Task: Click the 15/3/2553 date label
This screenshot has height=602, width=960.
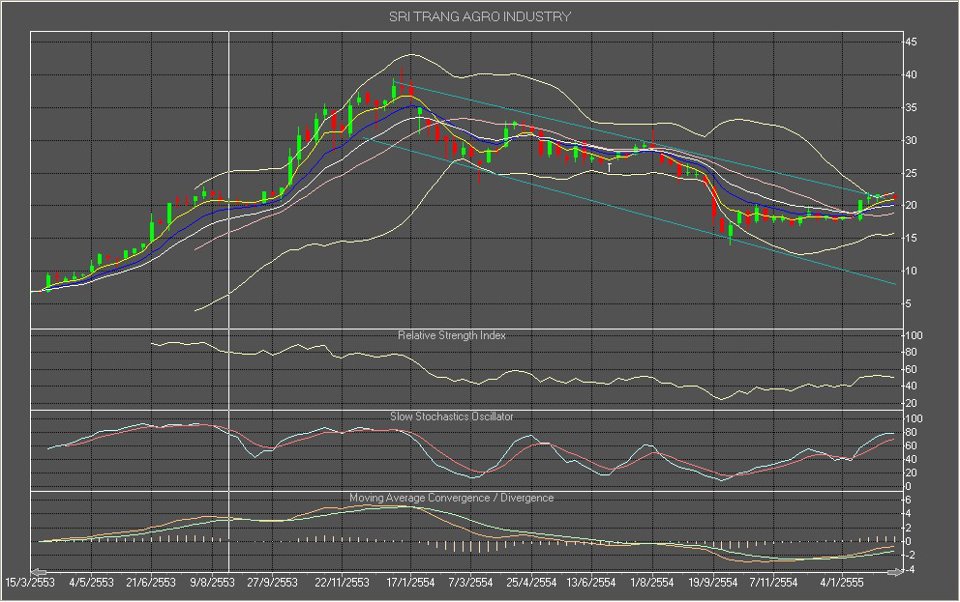Action: (29, 582)
